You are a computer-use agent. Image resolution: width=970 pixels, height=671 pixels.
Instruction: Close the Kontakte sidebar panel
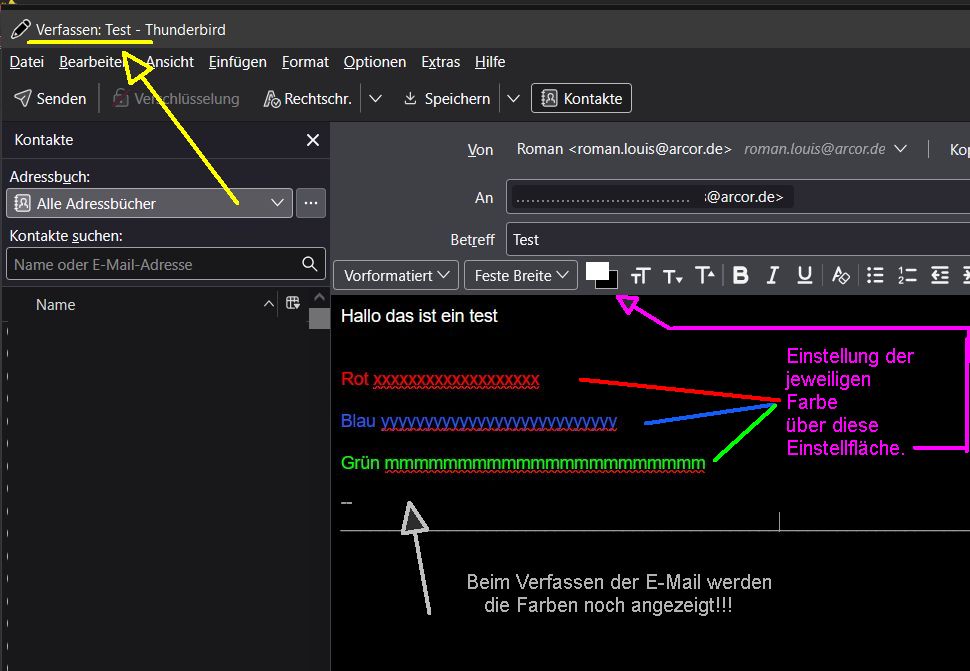(x=313, y=140)
